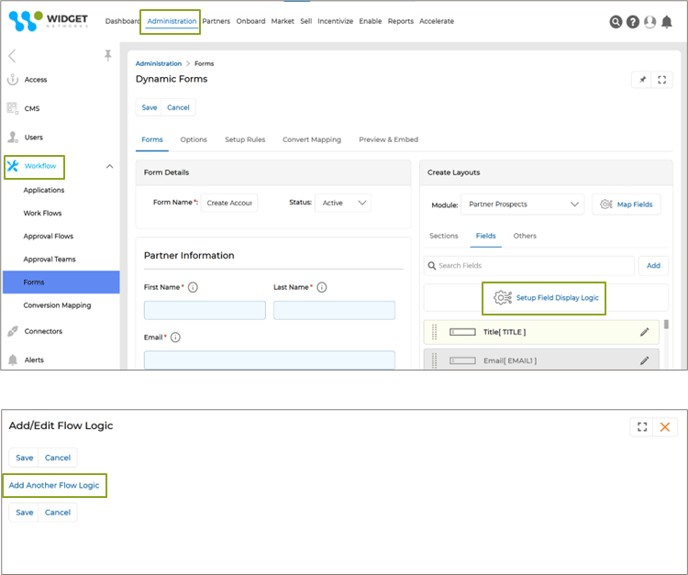Close the Add/Edit Flow Logic dialog
The image size is (688, 575).
(x=665, y=427)
